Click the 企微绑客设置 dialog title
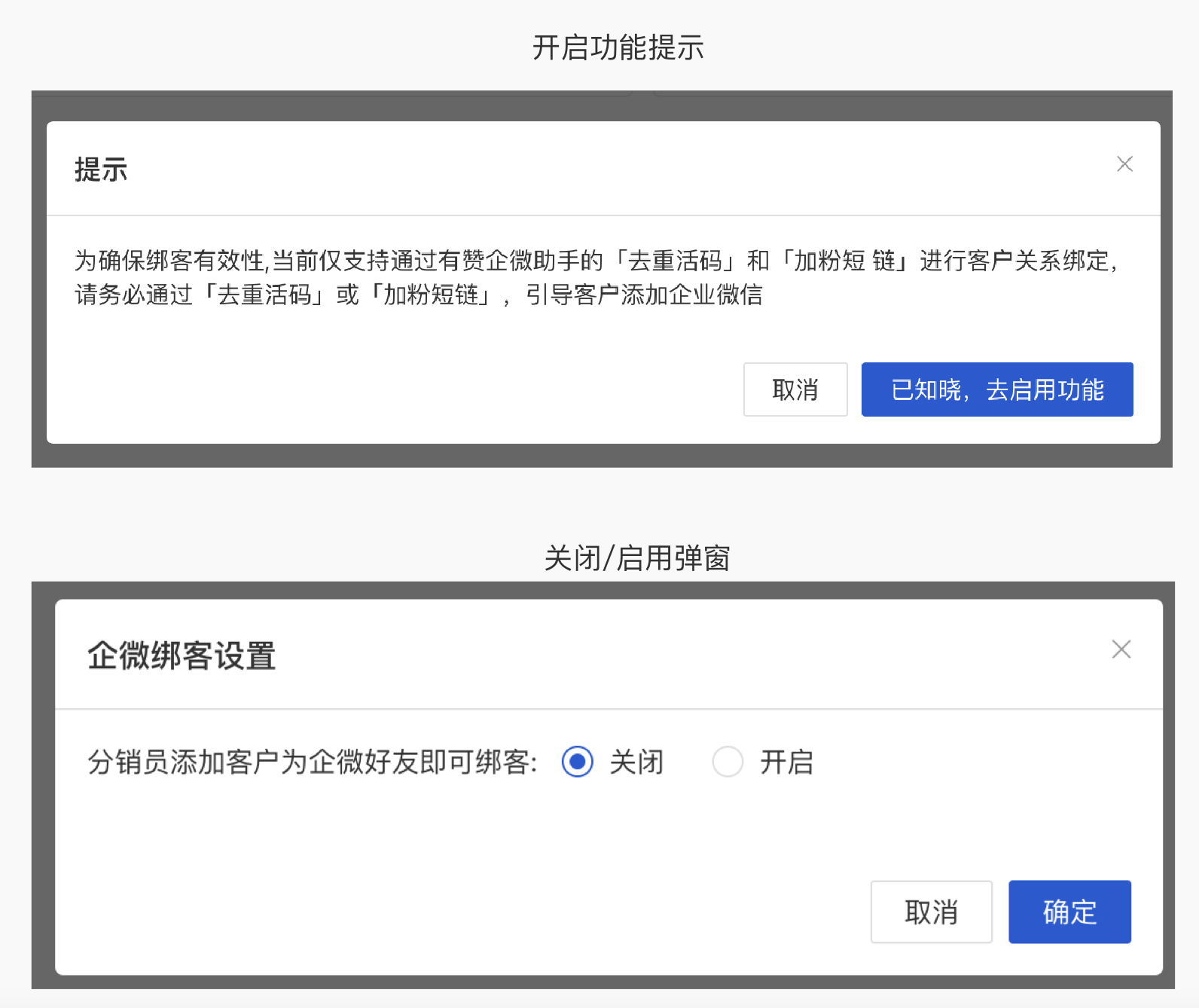This screenshot has width=1199, height=1008. (182, 655)
